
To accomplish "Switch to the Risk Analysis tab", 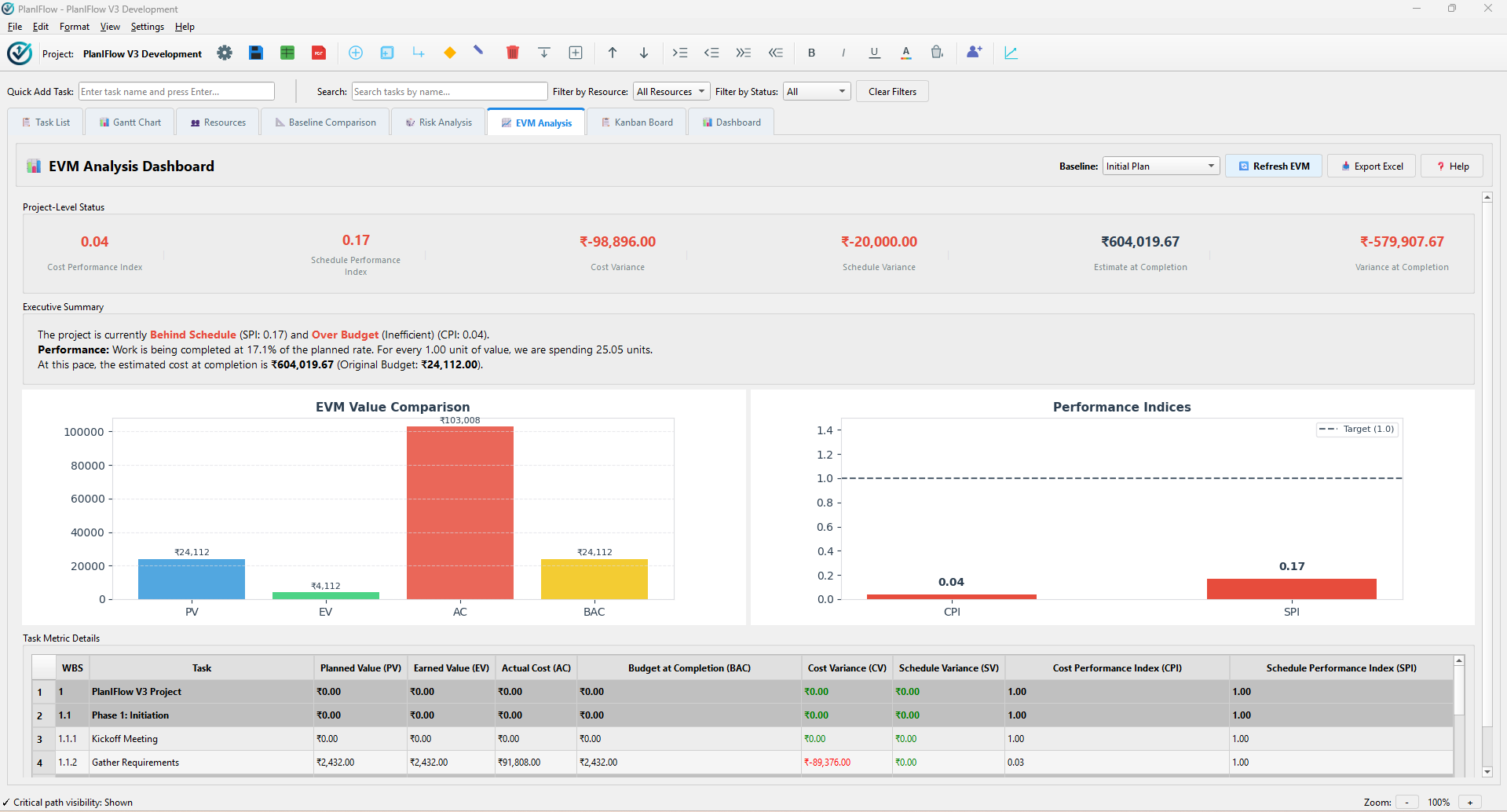I will point(439,123).
